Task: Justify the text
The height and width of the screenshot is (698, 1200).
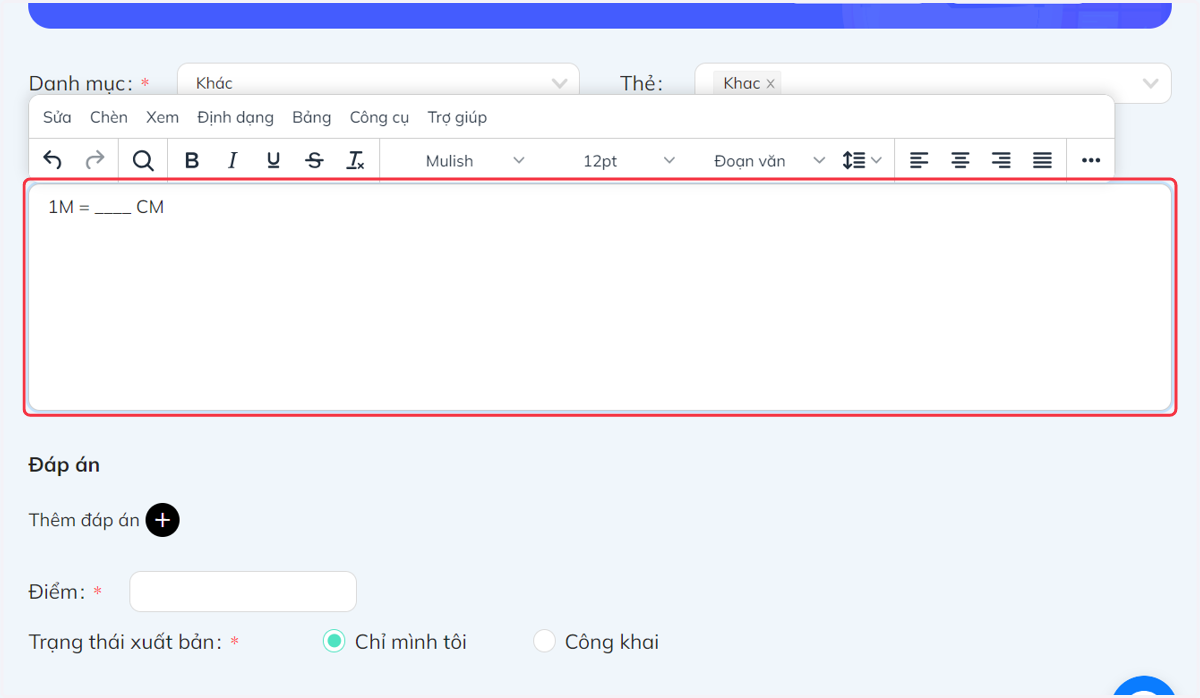Action: point(1042,160)
